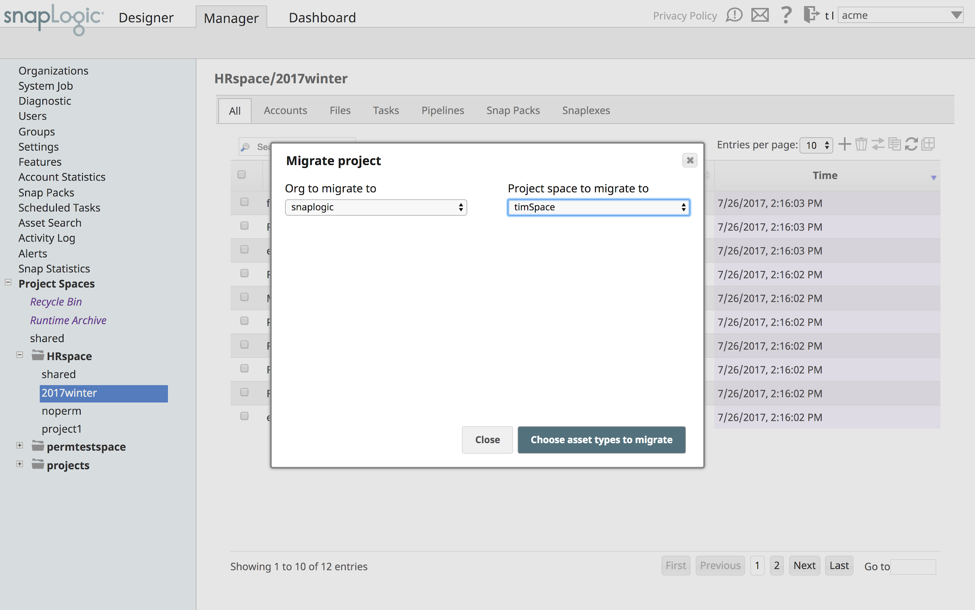The image size is (975, 610).
Task: Go to page 1 of entries
Action: coord(757,565)
